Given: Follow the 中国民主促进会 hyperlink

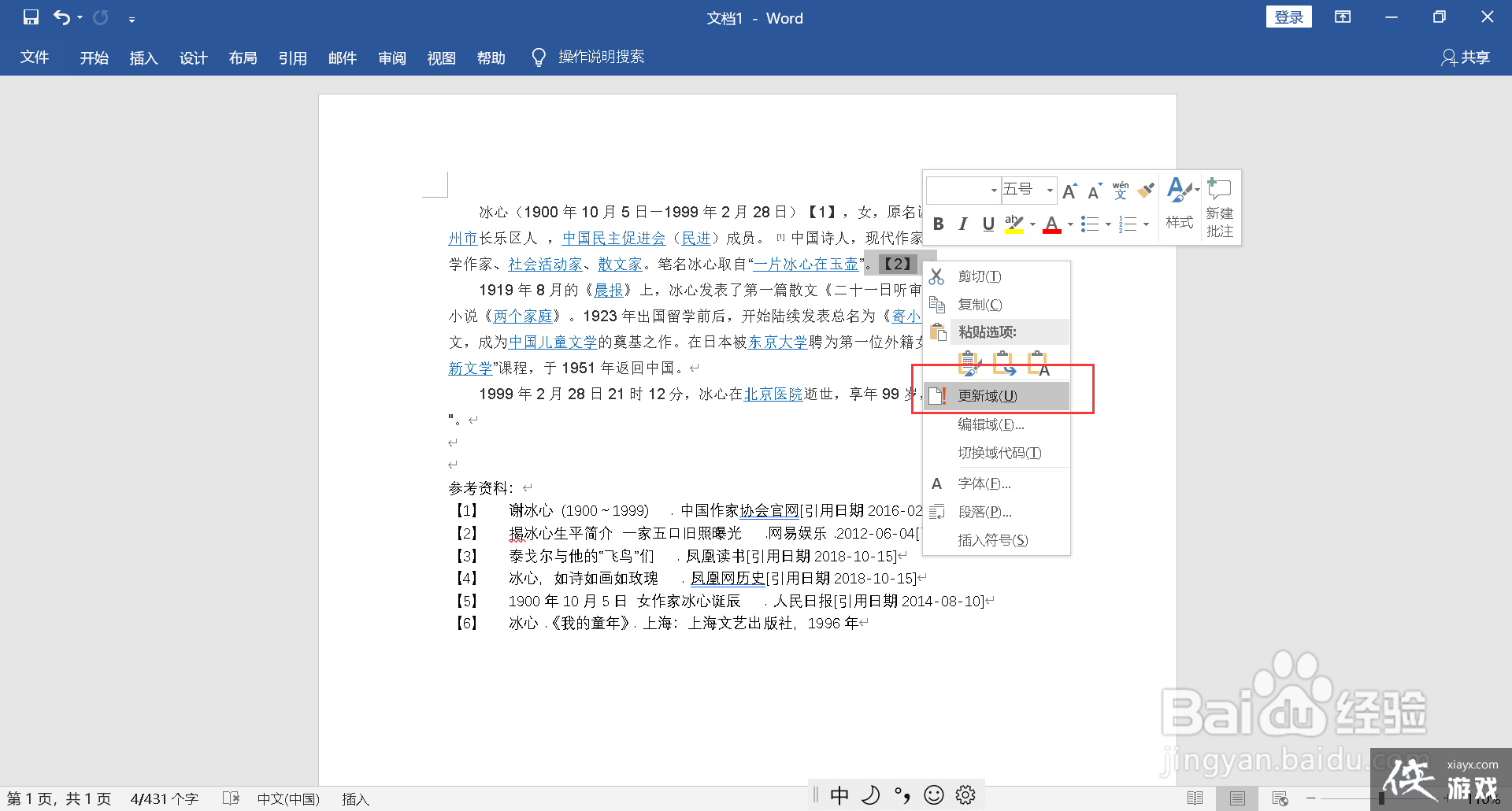Looking at the screenshot, I should 613,238.
